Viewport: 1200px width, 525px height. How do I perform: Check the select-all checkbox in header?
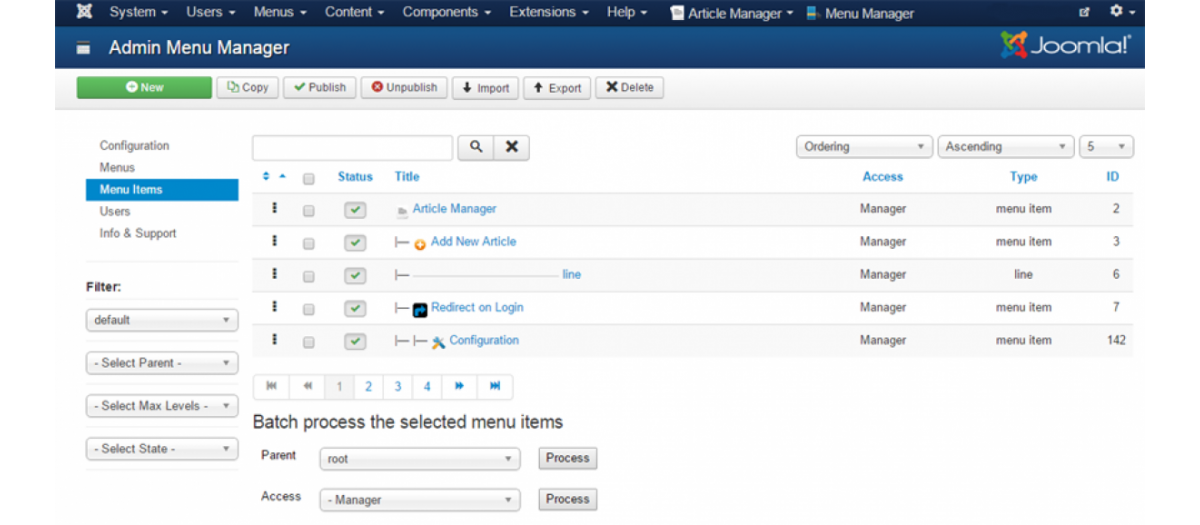[x=309, y=178]
